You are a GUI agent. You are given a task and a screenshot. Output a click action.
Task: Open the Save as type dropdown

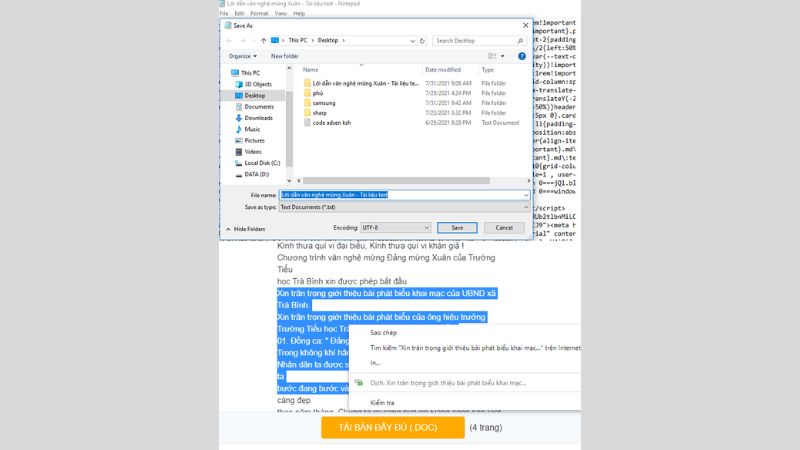(402, 207)
